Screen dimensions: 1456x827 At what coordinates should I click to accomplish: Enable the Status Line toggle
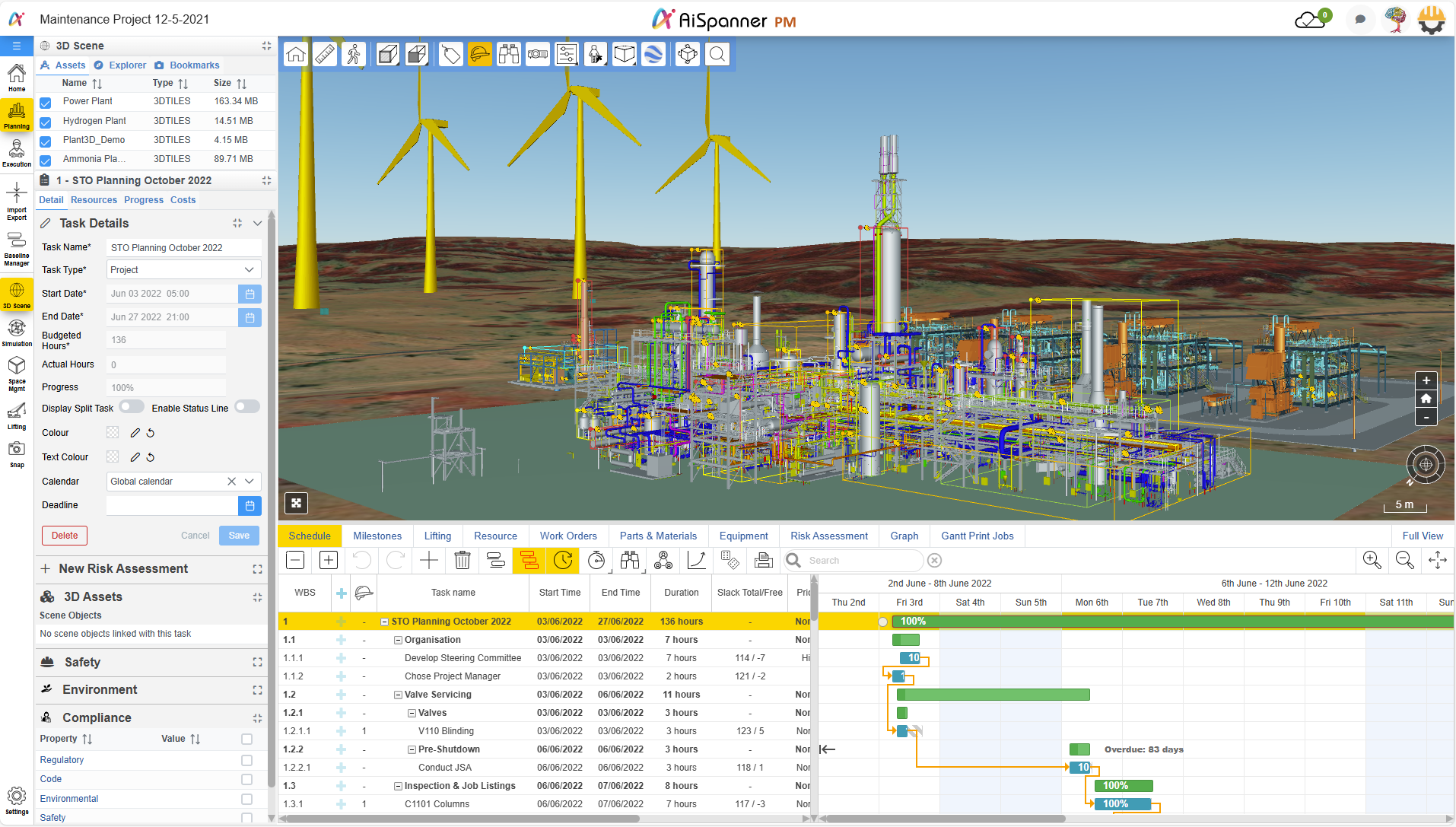pos(246,407)
